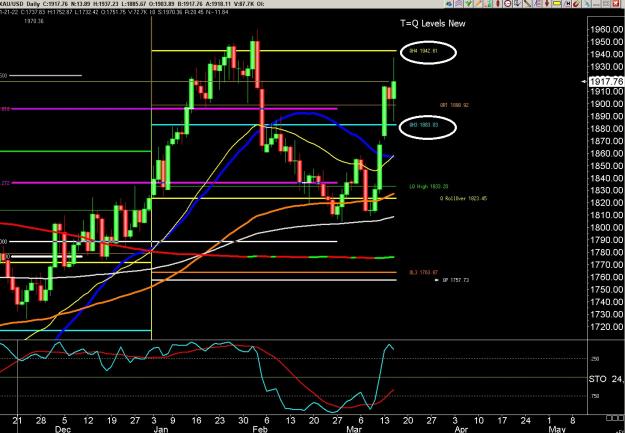Click the red candlestick toolbar icon
625x433 pixels.
click(x=498, y=4)
